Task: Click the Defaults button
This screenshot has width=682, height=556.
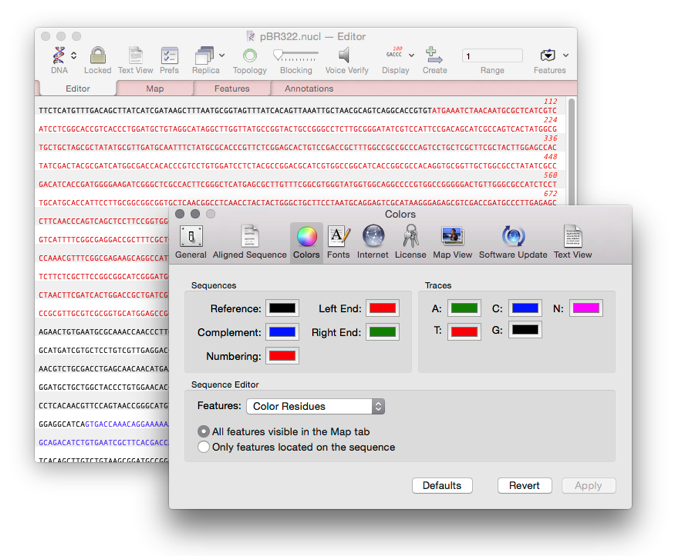Action: pyautogui.click(x=441, y=485)
